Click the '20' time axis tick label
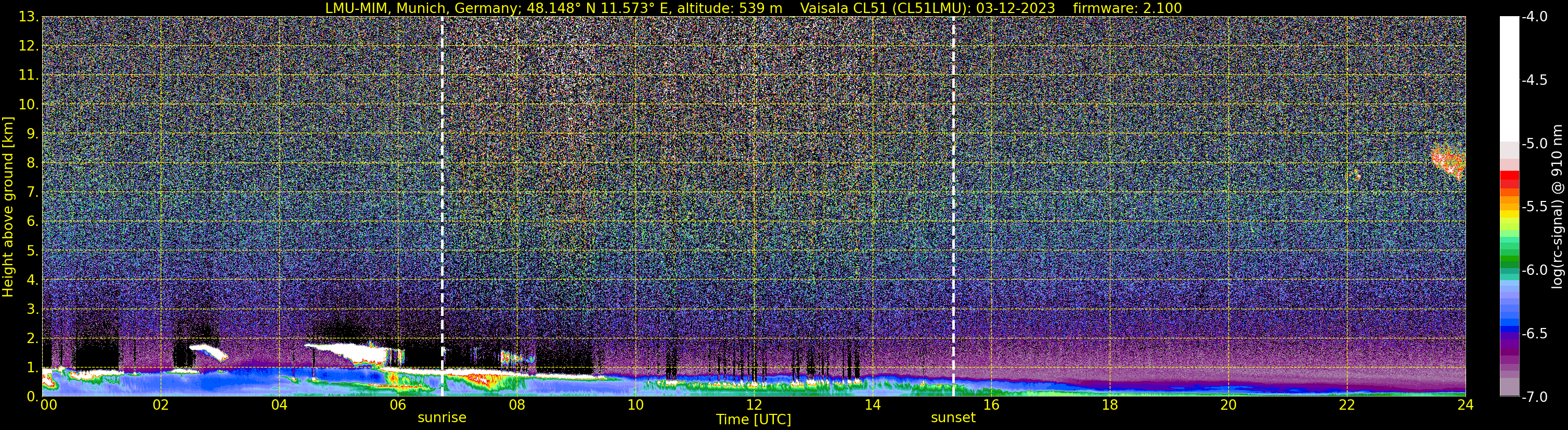Viewport: 1568px width, 430px height. coord(1228,406)
